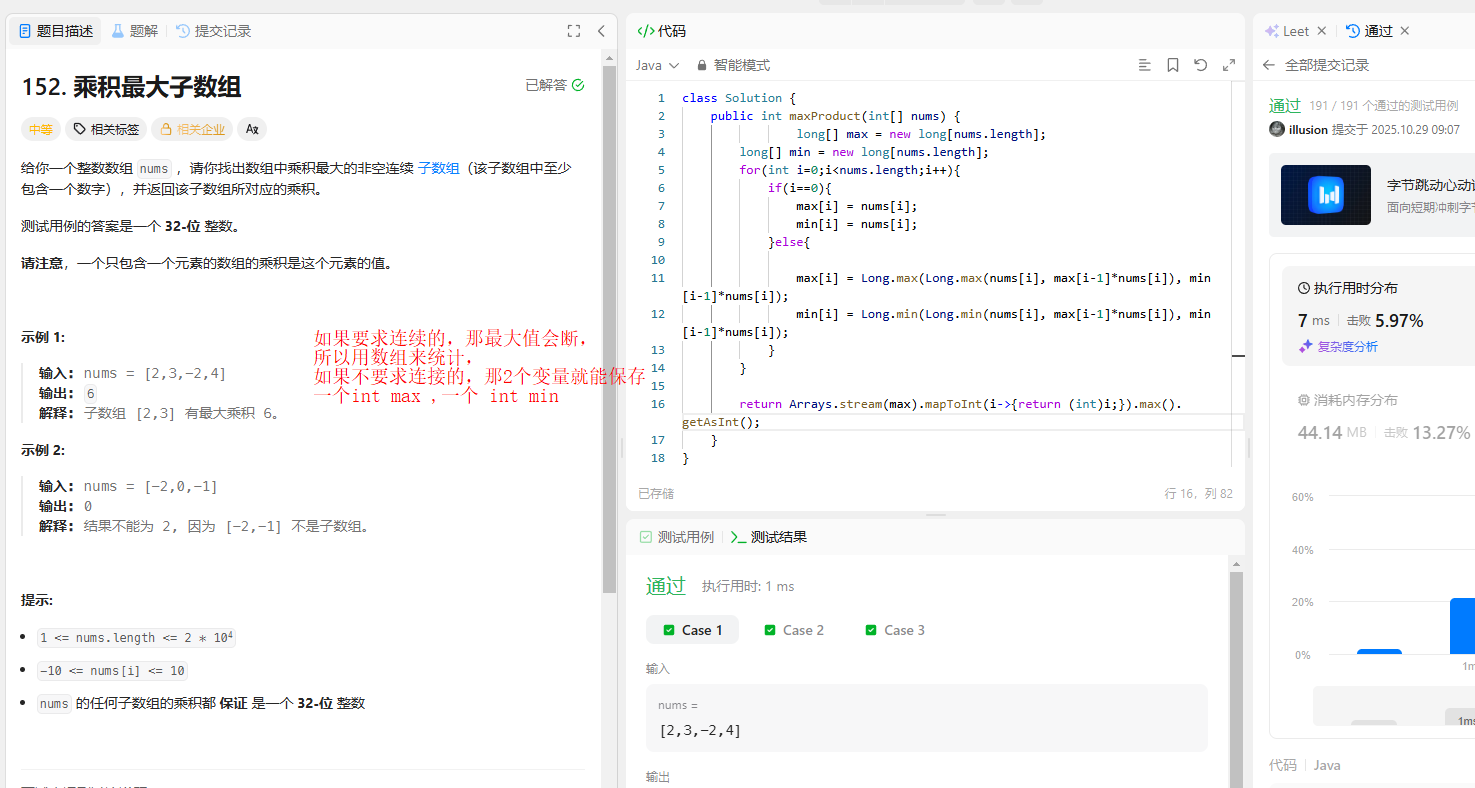Image resolution: width=1475 pixels, height=788 pixels.
Task: Click the 44.14 MB memory value
Action: (x=1332, y=432)
